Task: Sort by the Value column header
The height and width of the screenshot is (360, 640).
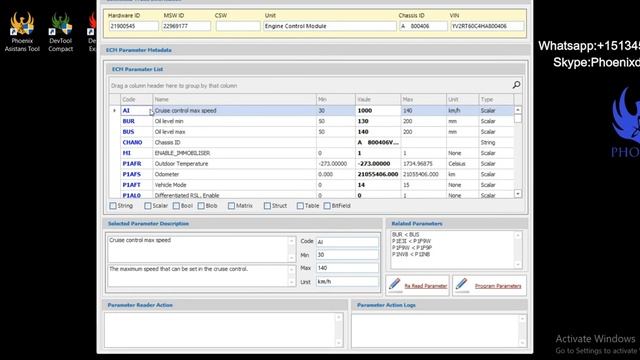Action: 378,99
